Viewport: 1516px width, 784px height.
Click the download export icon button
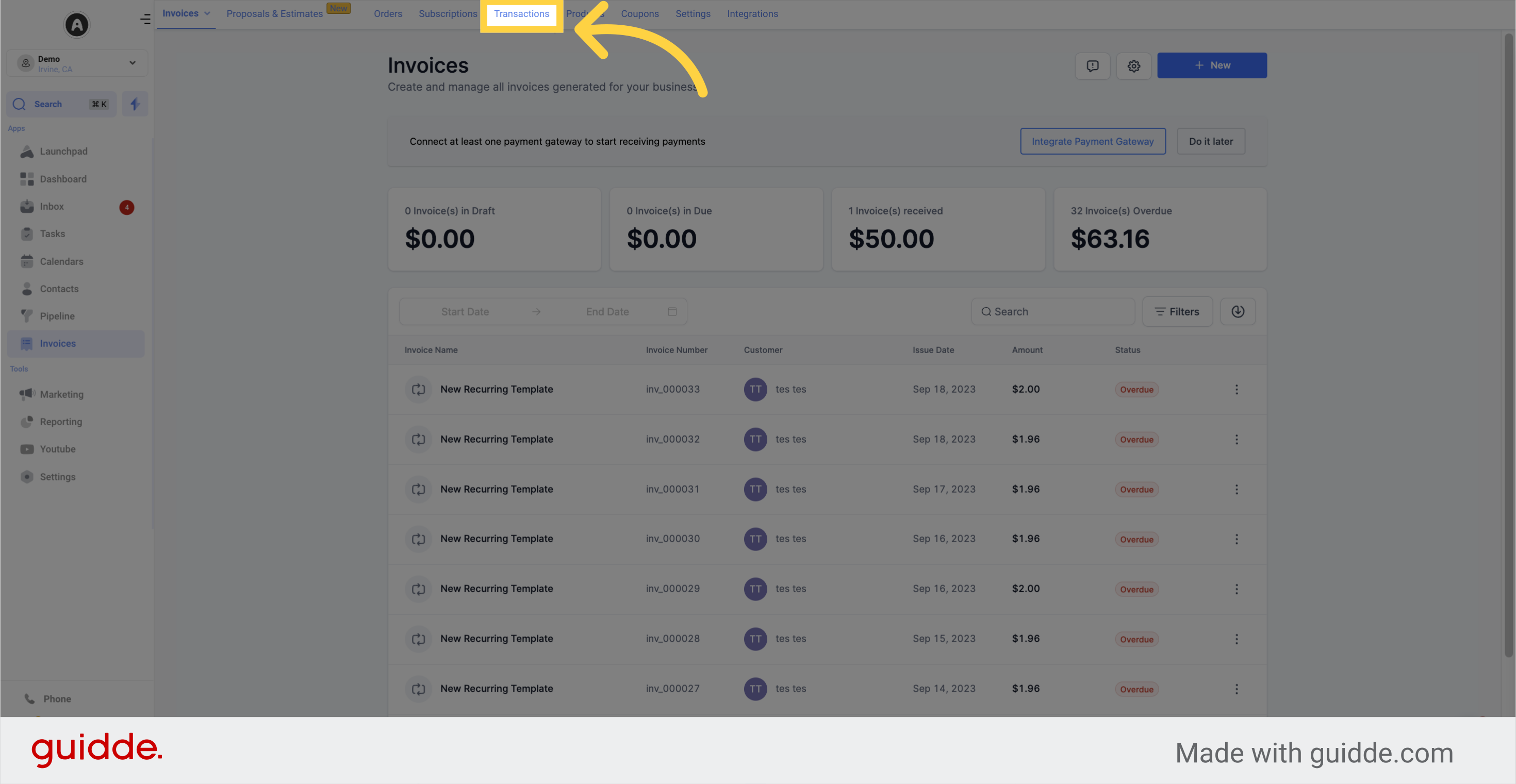[x=1238, y=312]
